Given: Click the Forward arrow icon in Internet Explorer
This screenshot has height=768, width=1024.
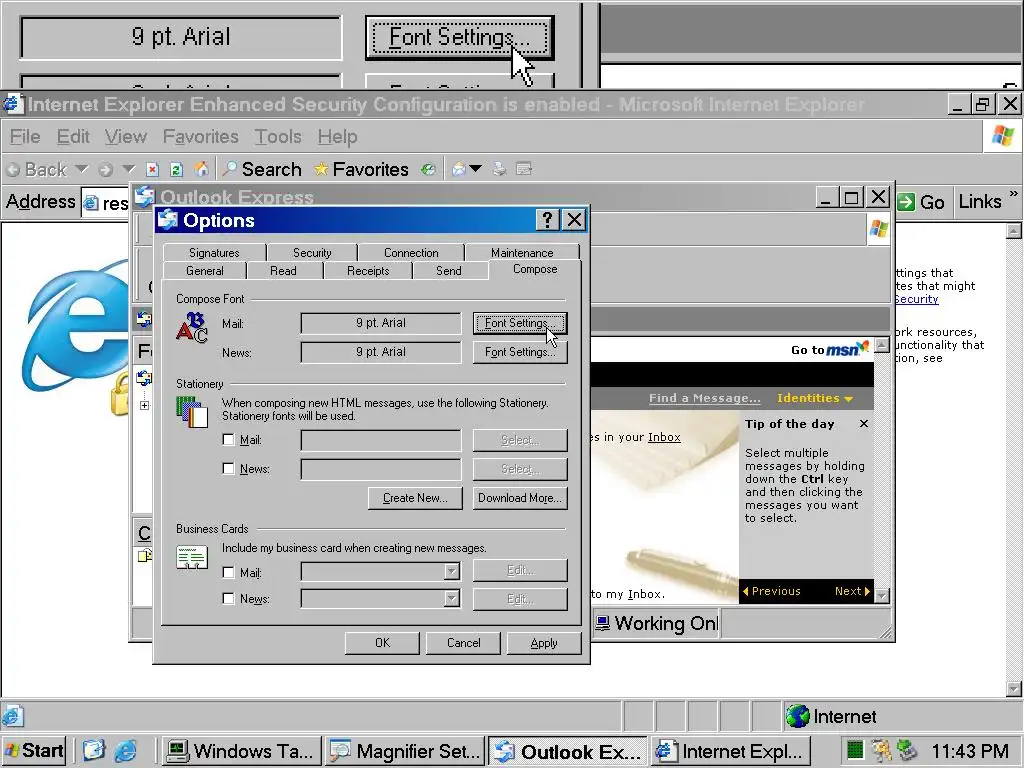Looking at the screenshot, I should click(105, 170).
